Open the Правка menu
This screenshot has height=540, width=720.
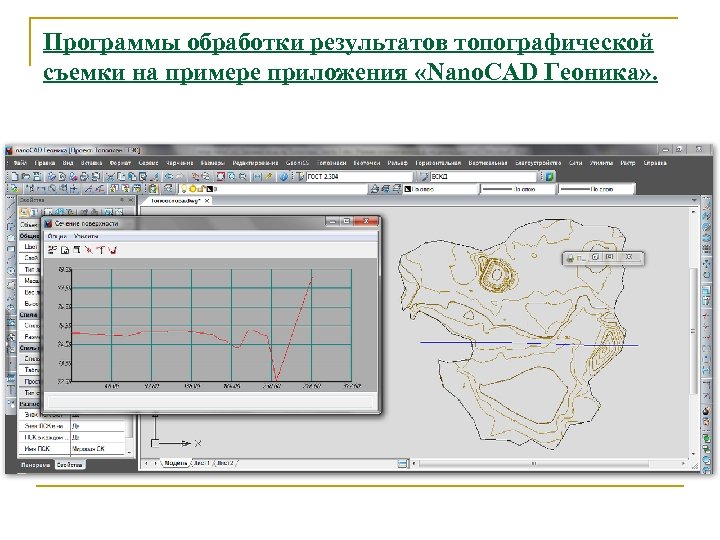pos(45,163)
